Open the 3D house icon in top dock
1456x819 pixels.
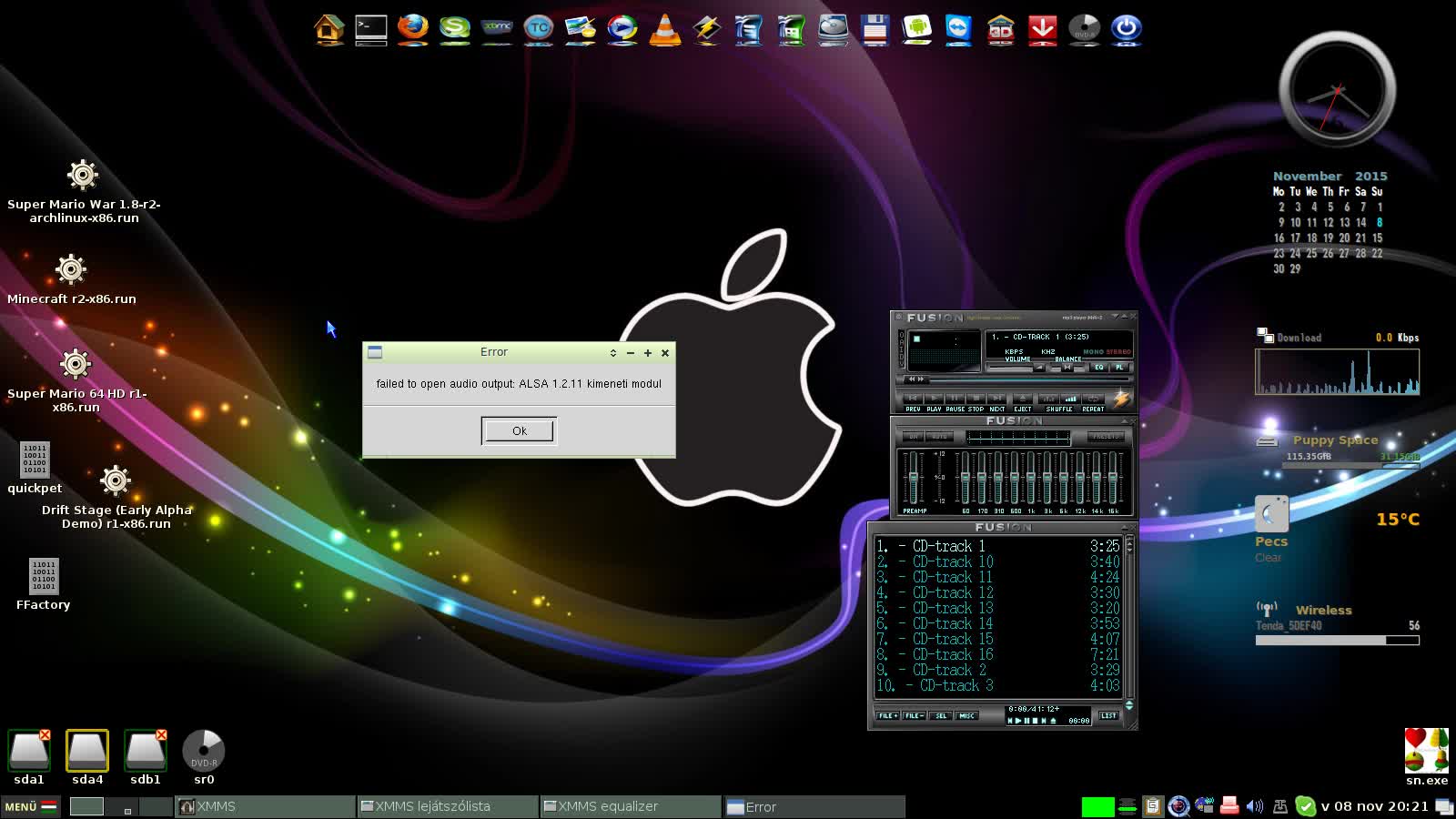coord(1001,28)
